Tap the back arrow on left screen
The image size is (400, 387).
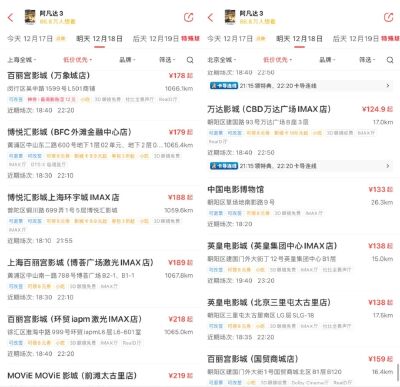[11, 17]
